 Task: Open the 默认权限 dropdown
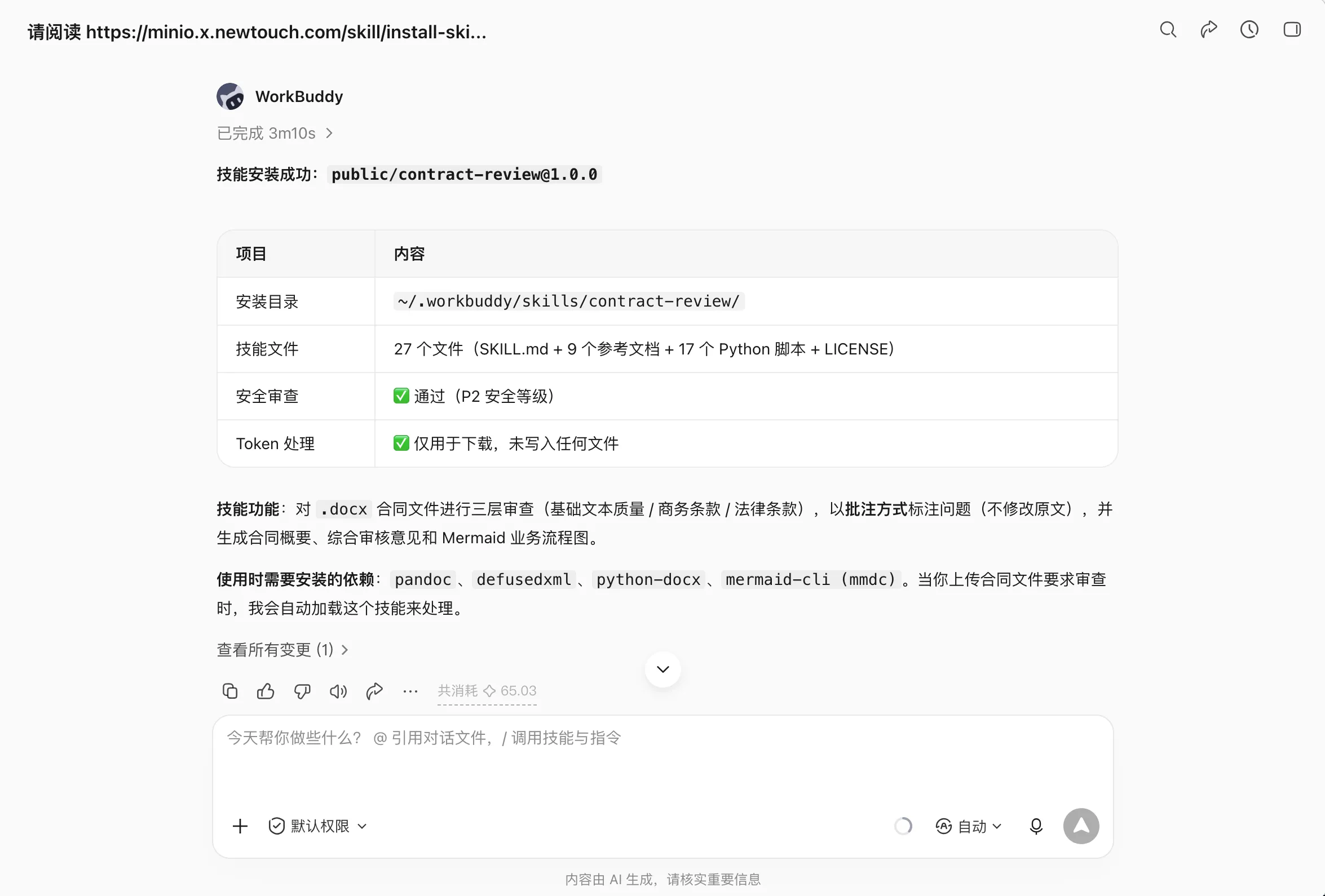coord(317,826)
